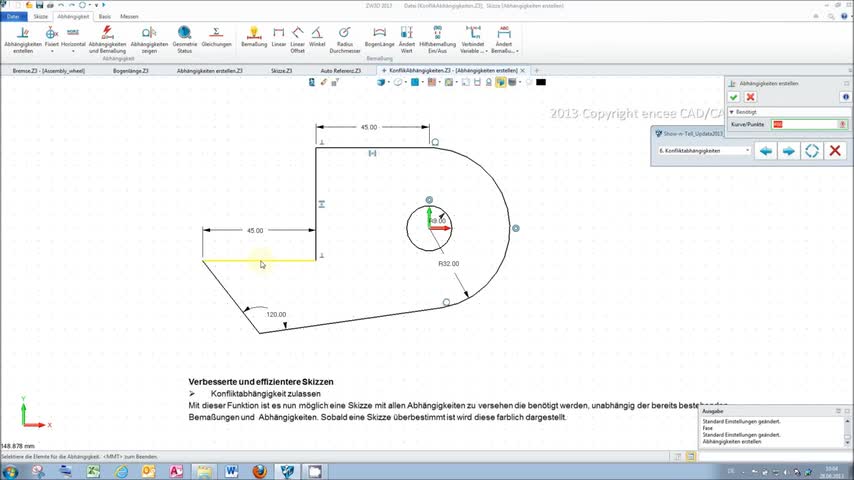Select the Bemaßung dimension tool
Image resolution: width=854 pixels, height=480 pixels.
coord(254,37)
